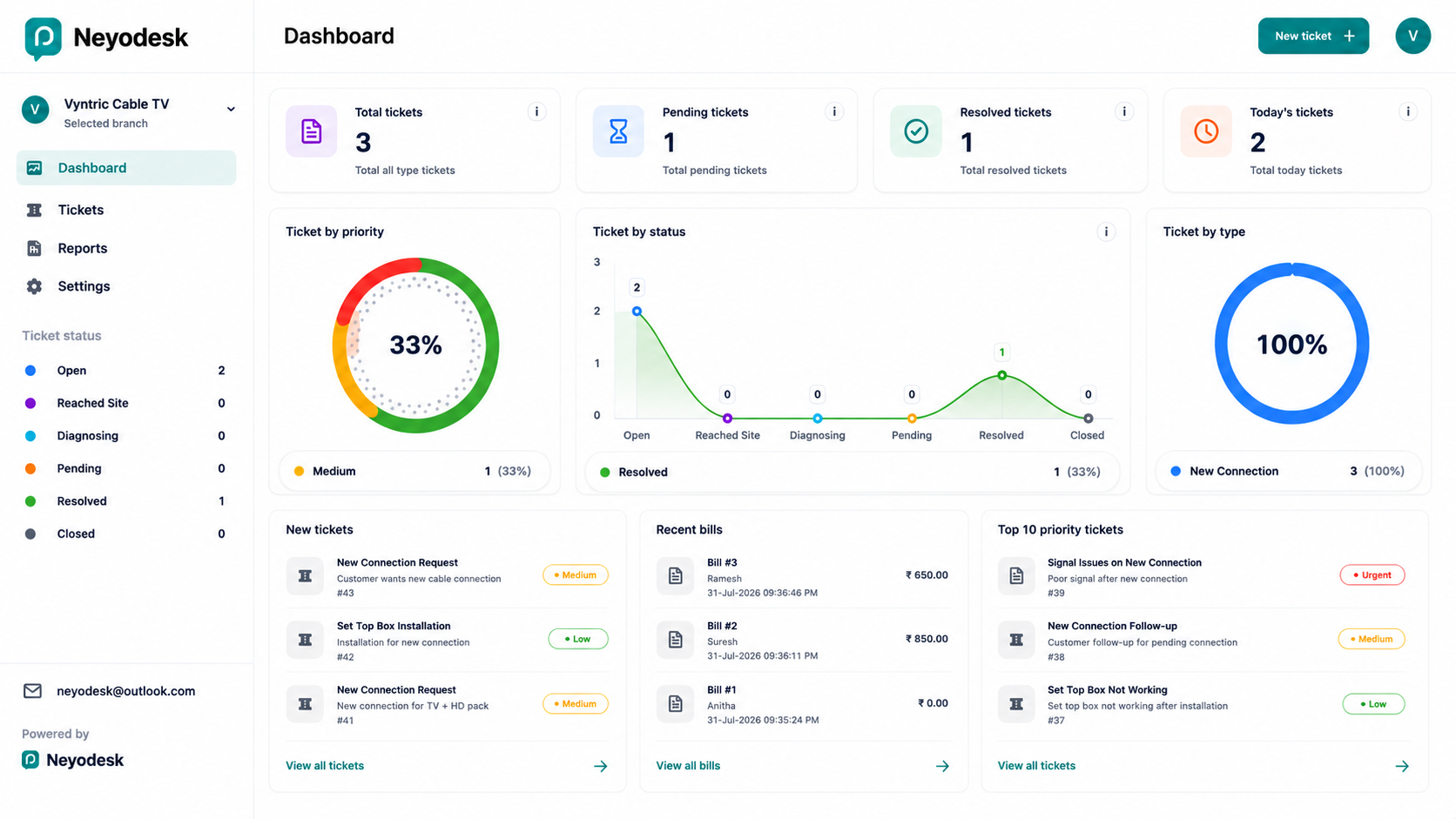Open the Signal Issues on New Connection ticket
The image size is (1456, 819).
1124,563
